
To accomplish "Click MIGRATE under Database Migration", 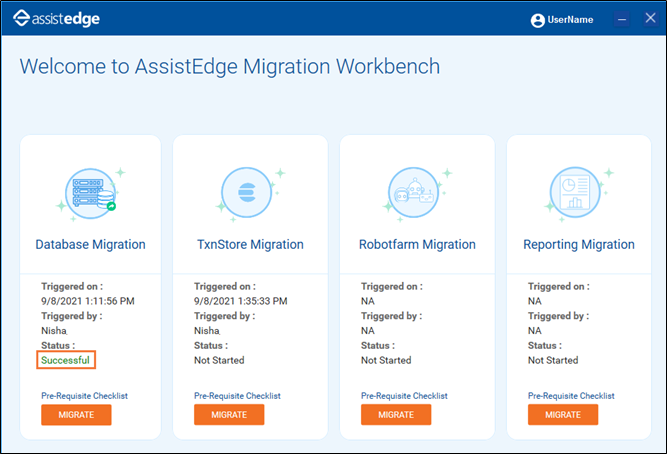I will 76,414.
